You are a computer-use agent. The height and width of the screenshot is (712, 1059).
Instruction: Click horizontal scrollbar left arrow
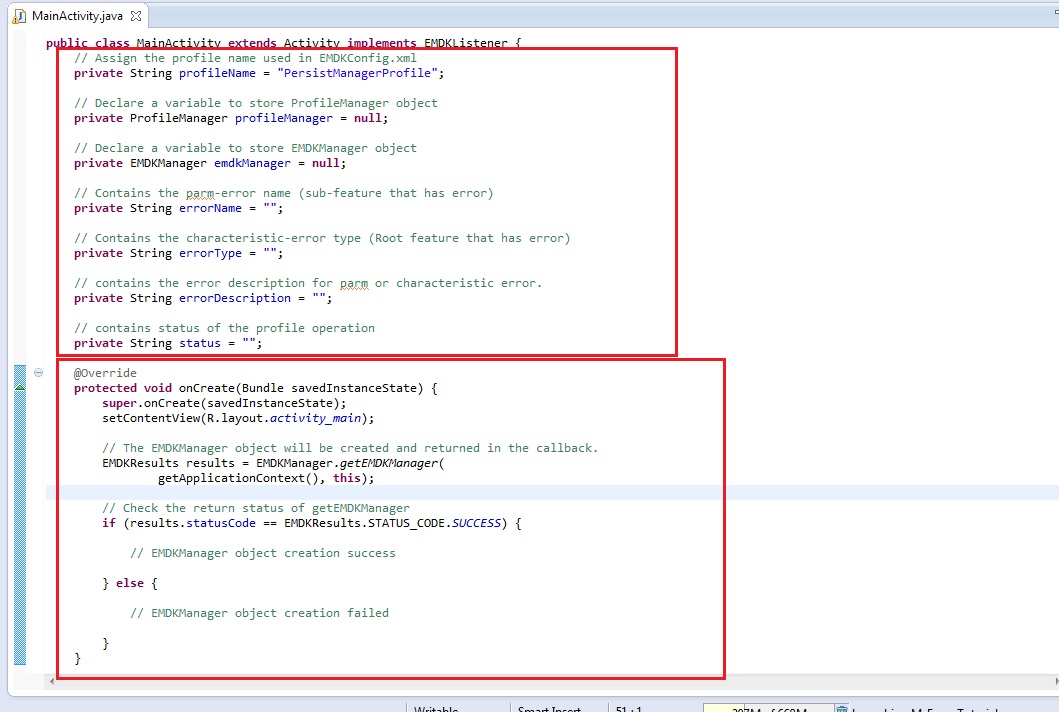pos(51,681)
